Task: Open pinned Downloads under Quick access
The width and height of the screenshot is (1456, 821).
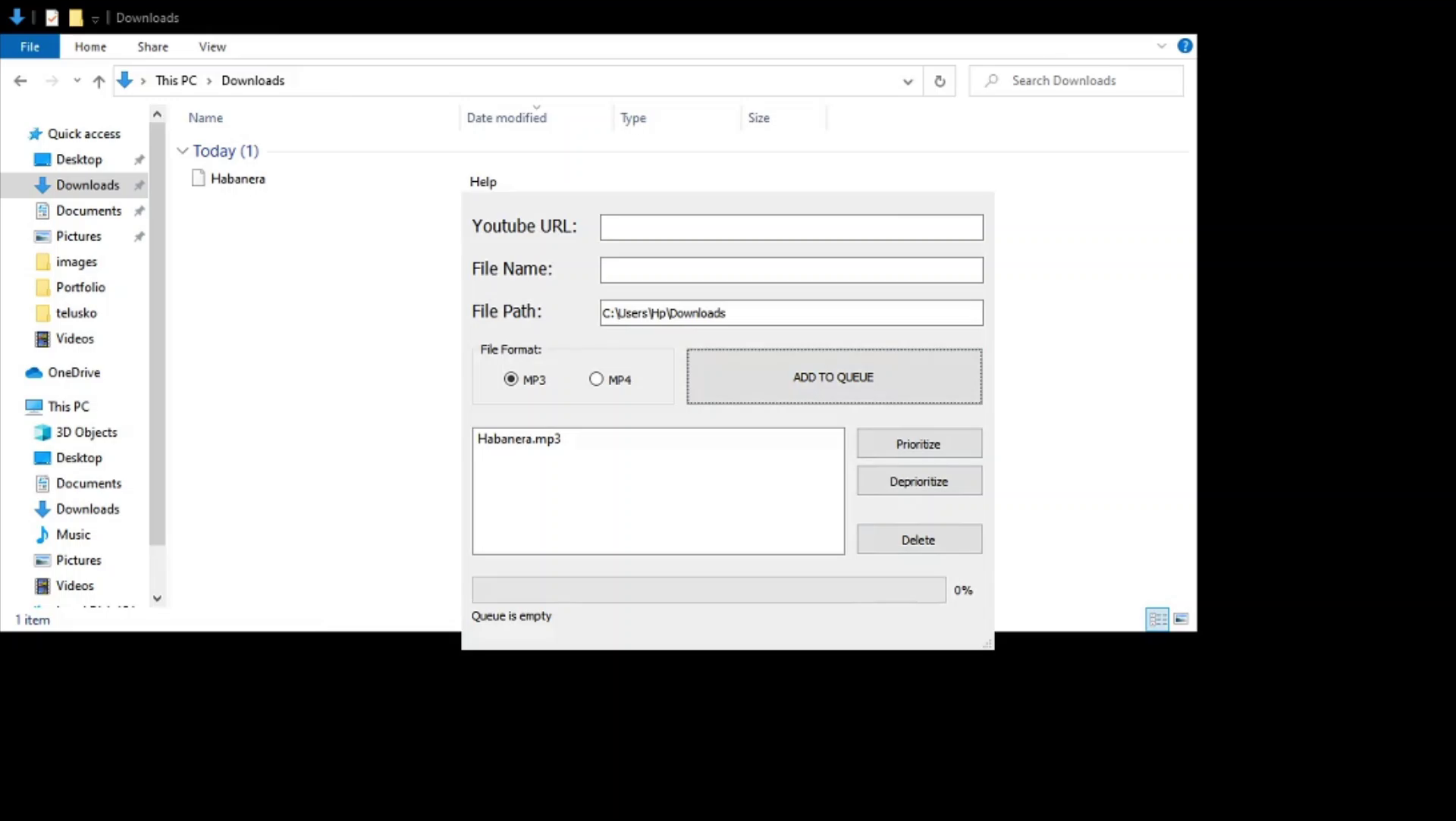Action: 87,185
